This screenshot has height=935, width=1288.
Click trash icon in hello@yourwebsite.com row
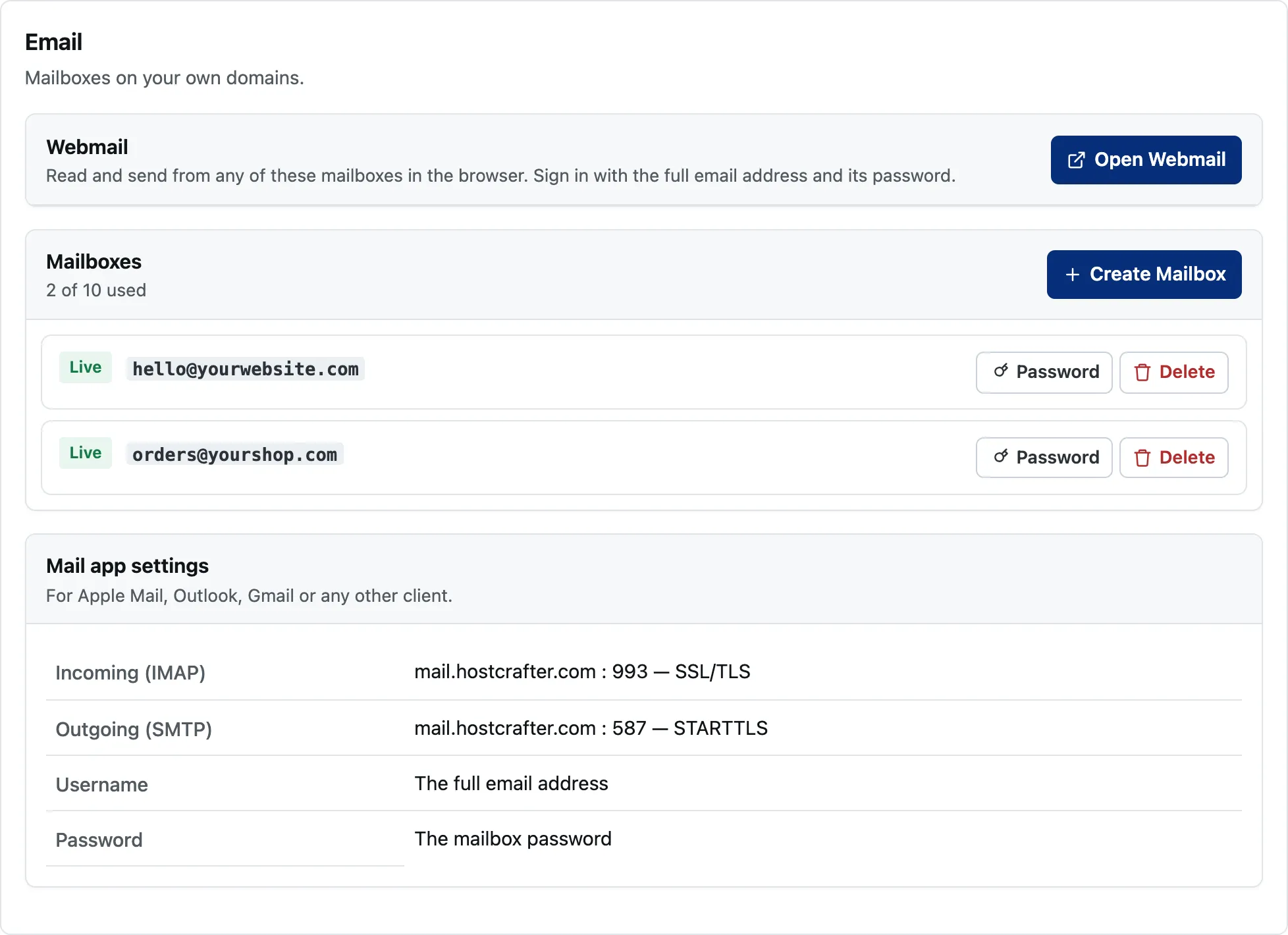1142,372
